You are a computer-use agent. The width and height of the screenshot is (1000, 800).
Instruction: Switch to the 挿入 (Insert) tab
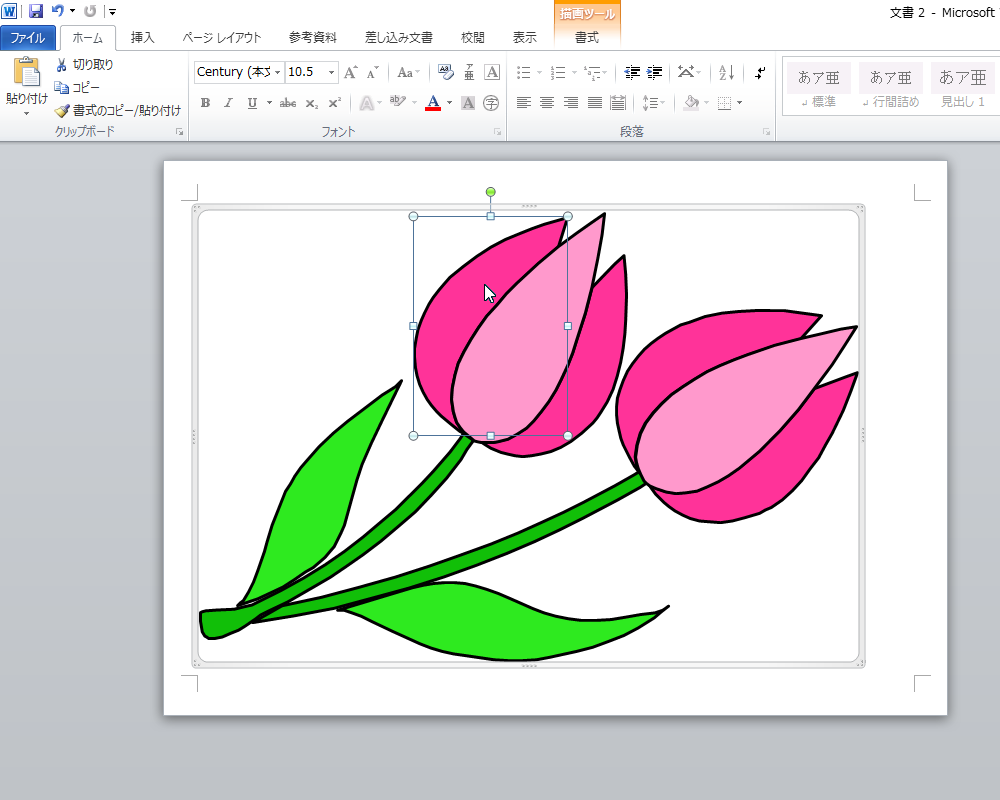point(143,38)
